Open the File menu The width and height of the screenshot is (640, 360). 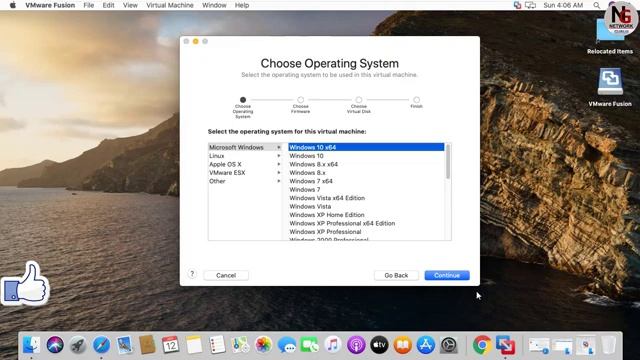pos(89,5)
